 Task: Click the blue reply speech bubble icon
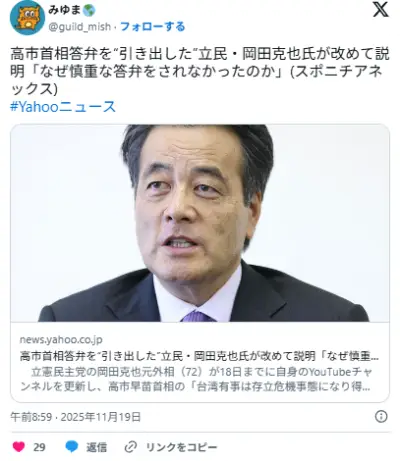tap(72, 447)
